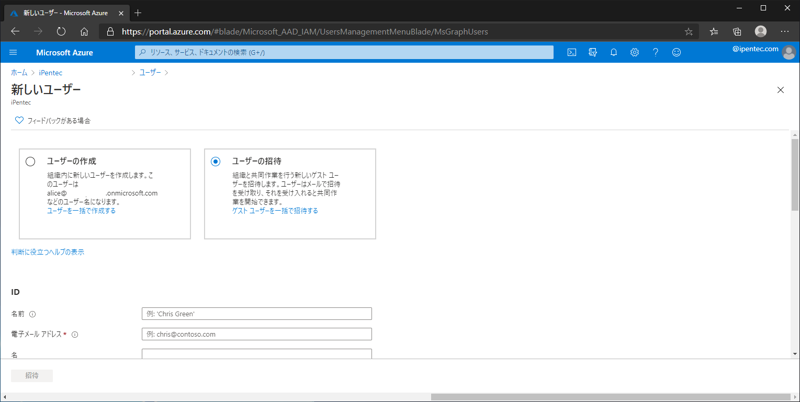Open the Azure portal hamburger menu
Viewport: 800px width, 402px height.
click(13, 53)
